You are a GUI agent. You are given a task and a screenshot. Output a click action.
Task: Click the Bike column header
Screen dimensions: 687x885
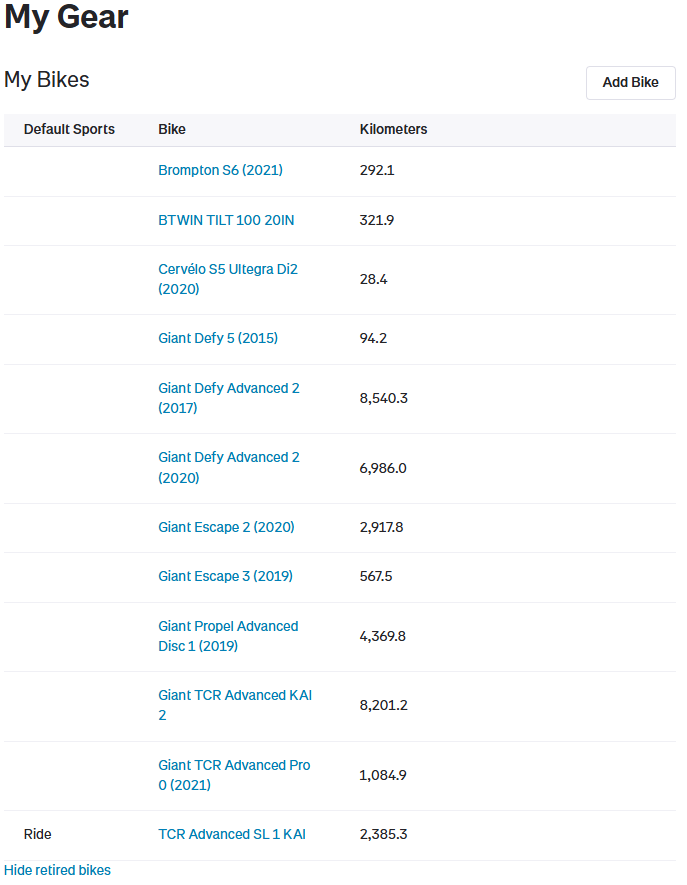point(172,129)
